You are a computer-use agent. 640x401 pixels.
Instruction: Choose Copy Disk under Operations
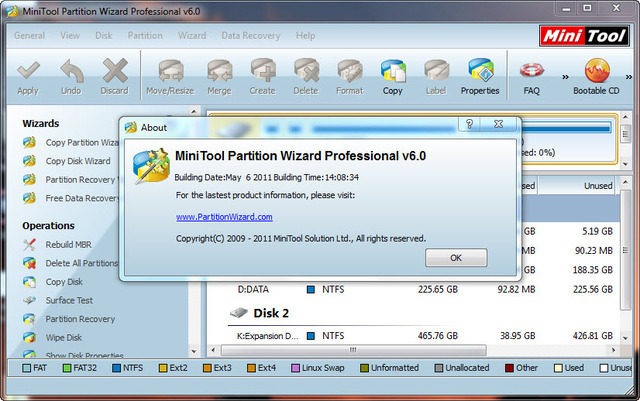(x=53, y=282)
